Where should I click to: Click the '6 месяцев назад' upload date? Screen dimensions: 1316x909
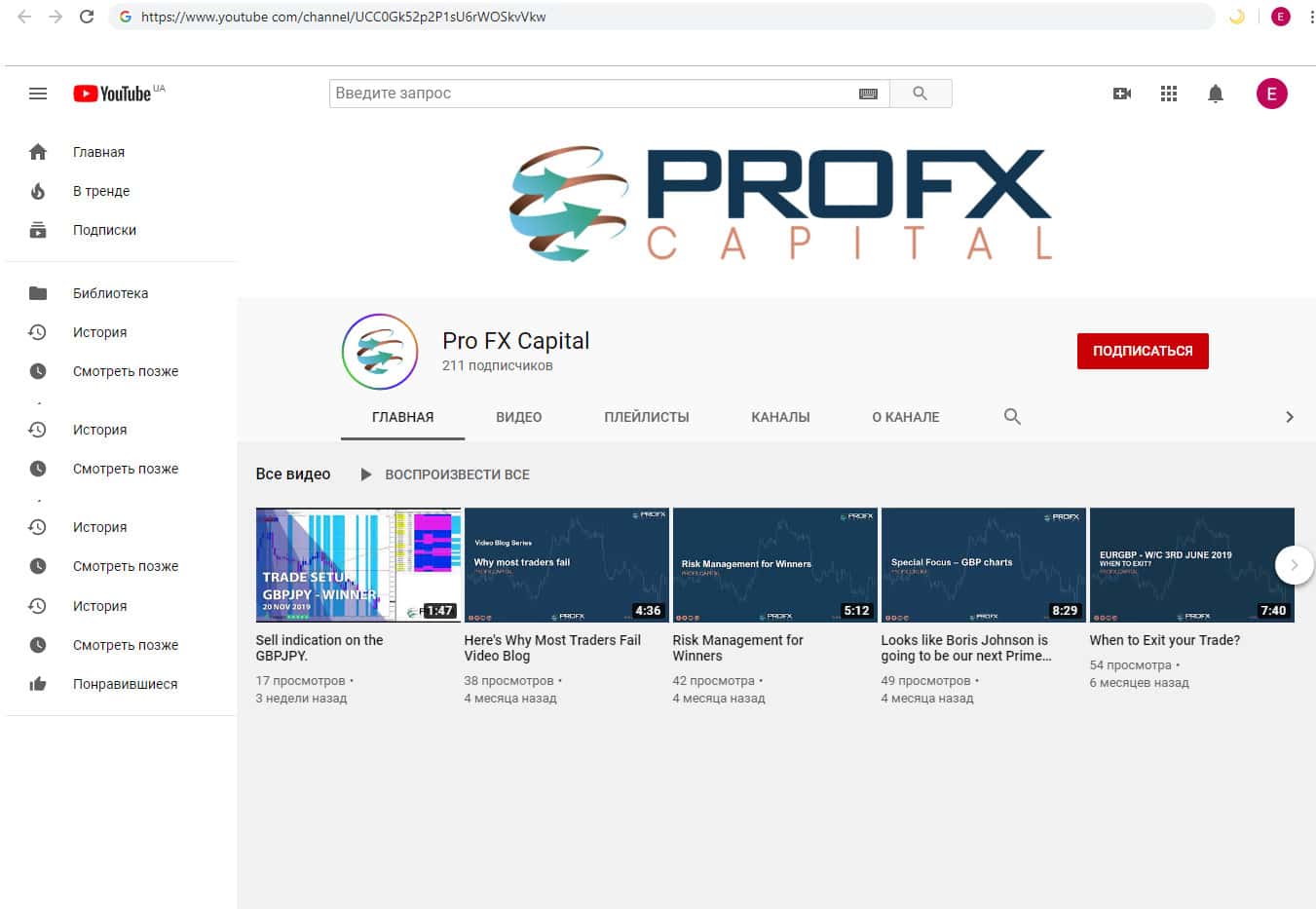(1139, 683)
